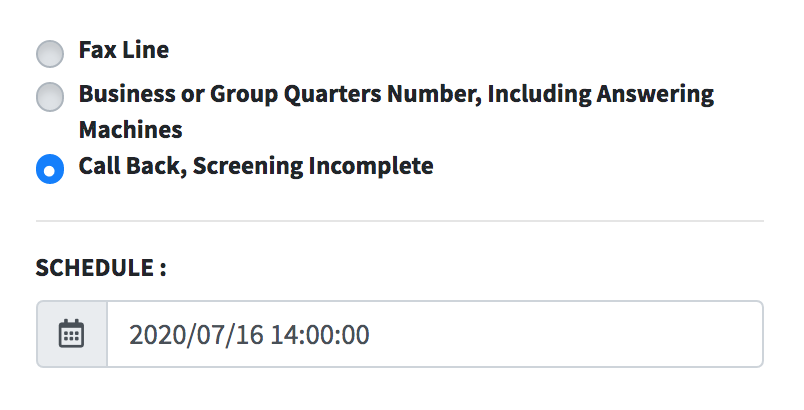Choose Business or Group Quarters Number radio
804x410 pixels.
coord(50,96)
